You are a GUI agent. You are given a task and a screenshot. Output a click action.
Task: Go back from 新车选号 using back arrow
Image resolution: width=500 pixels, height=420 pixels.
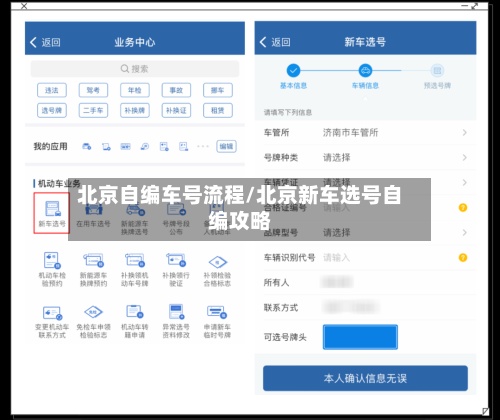tap(263, 42)
